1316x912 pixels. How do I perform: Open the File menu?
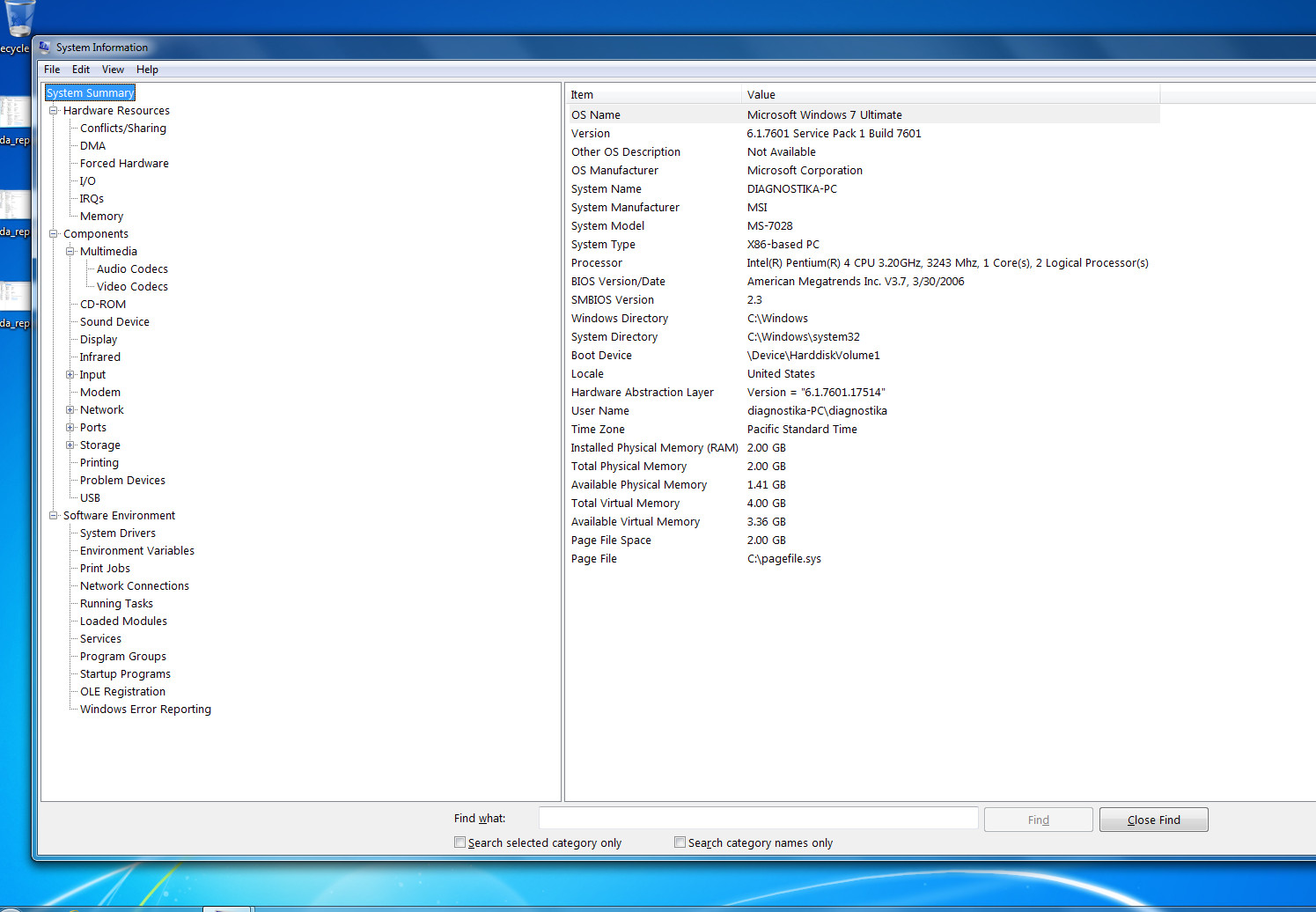[52, 70]
